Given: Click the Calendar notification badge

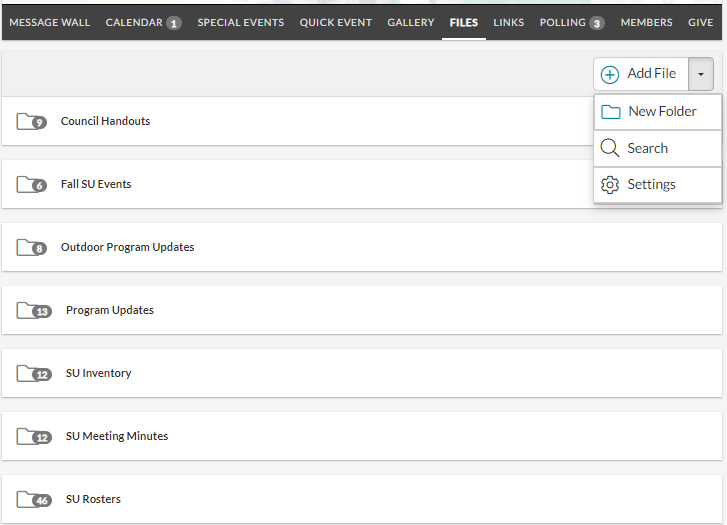Looking at the screenshot, I should [174, 23].
